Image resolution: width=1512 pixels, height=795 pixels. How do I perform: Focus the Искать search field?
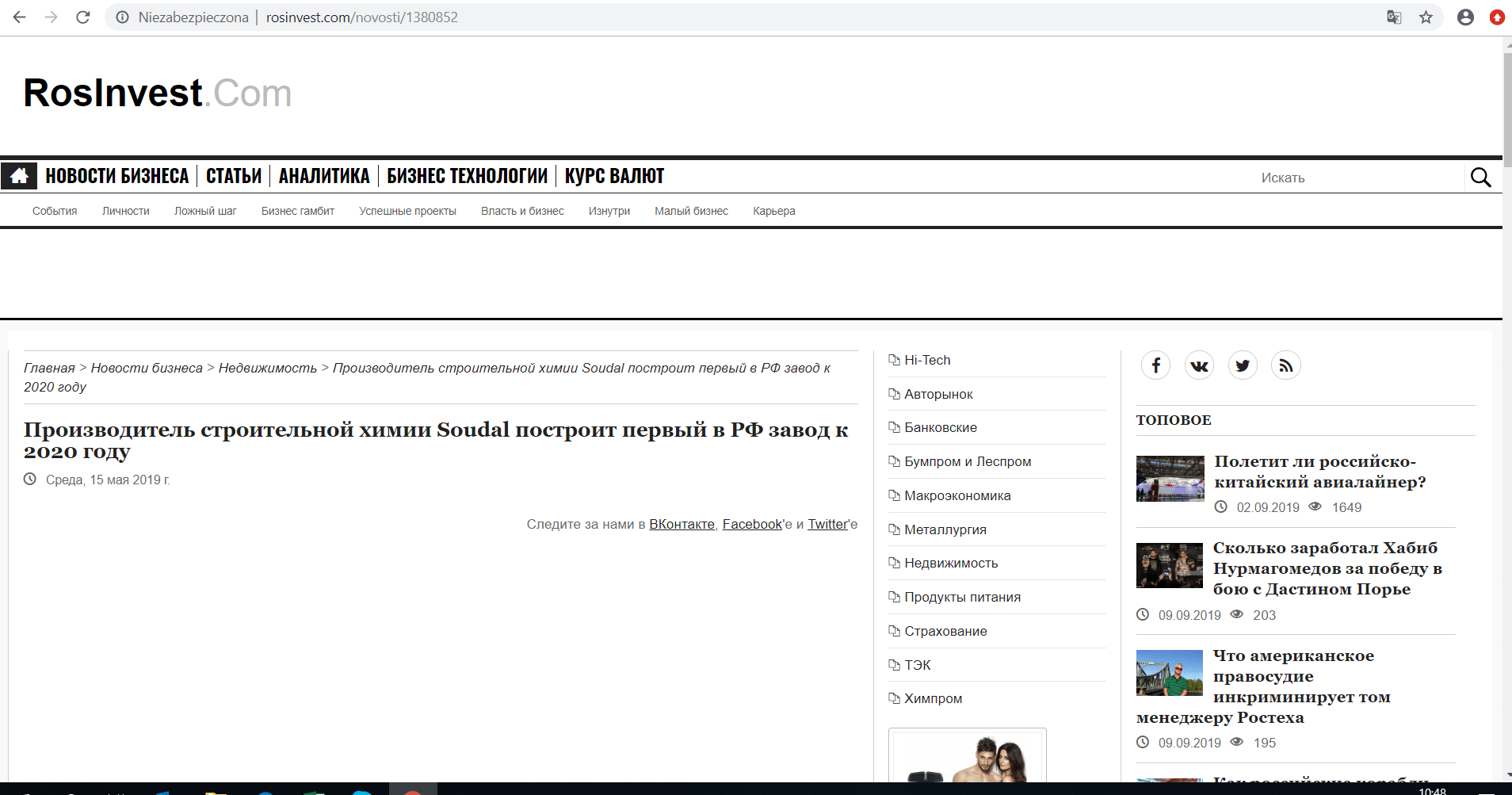click(x=1359, y=178)
